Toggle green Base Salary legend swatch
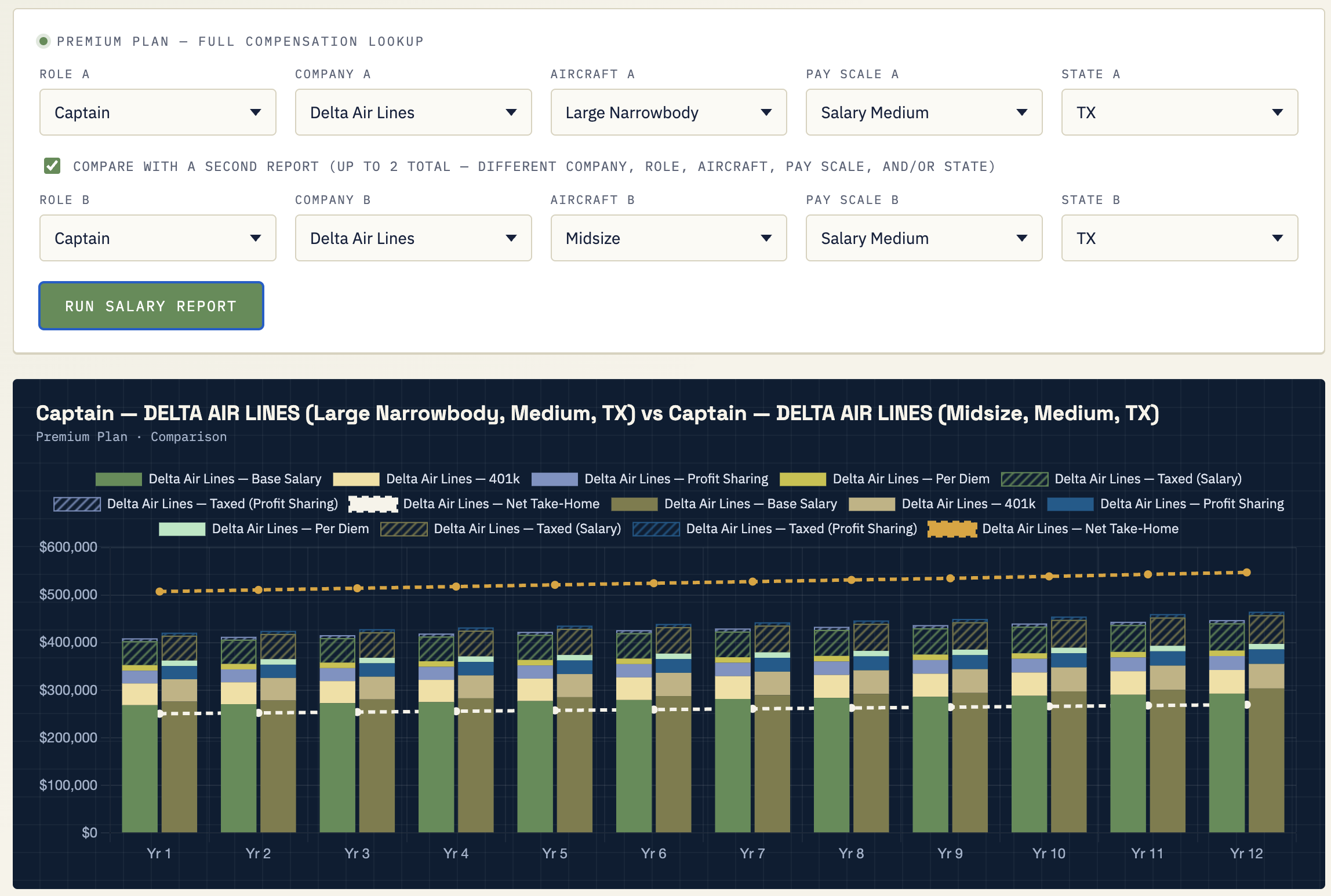 tap(118, 479)
